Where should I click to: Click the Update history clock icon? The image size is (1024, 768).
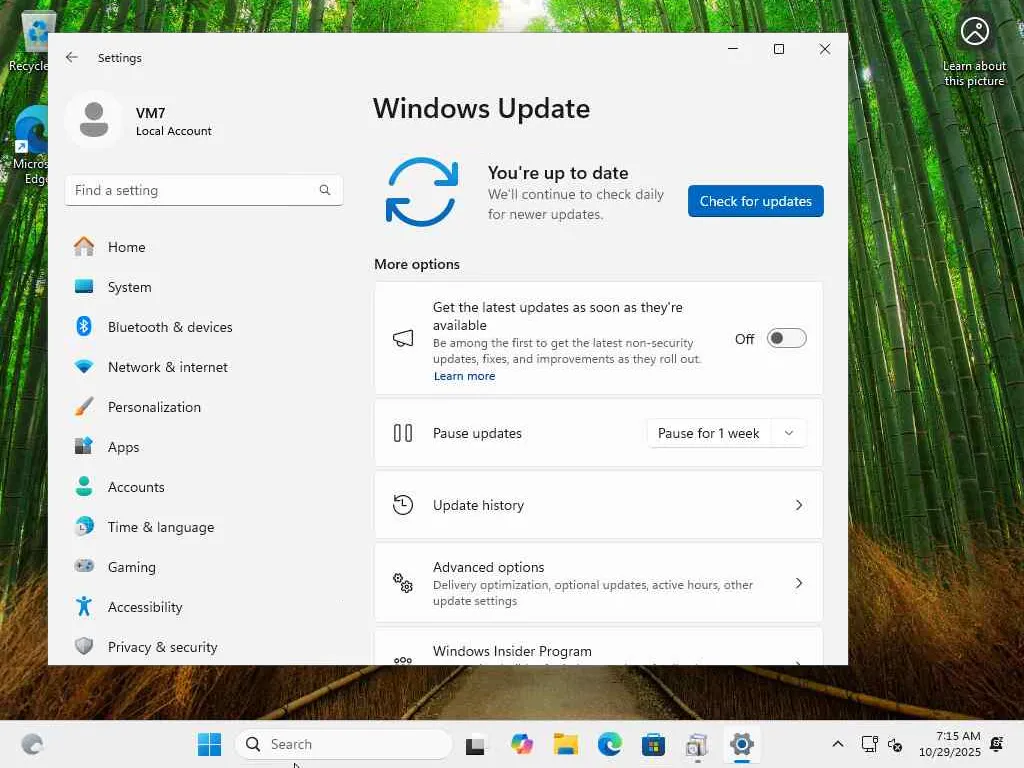[x=403, y=505]
